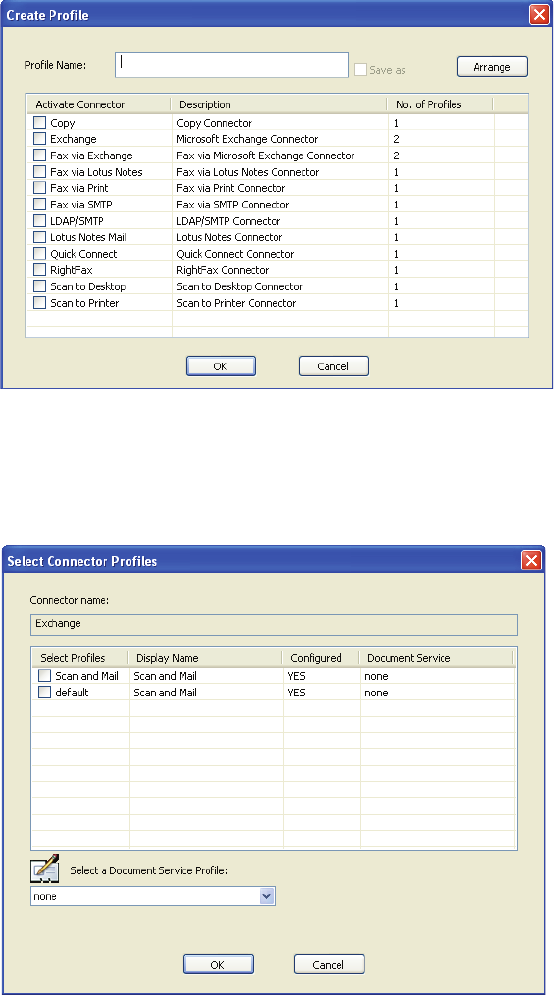This screenshot has width=554, height=995.
Task: Toggle the Save as checkbox
Action: click(360, 70)
